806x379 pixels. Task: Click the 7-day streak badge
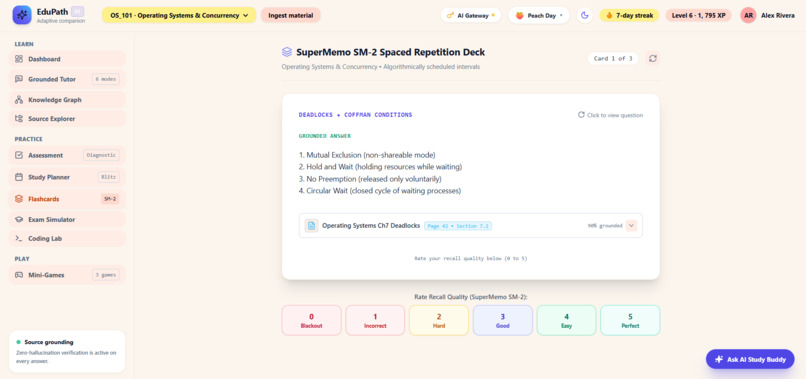coord(629,15)
